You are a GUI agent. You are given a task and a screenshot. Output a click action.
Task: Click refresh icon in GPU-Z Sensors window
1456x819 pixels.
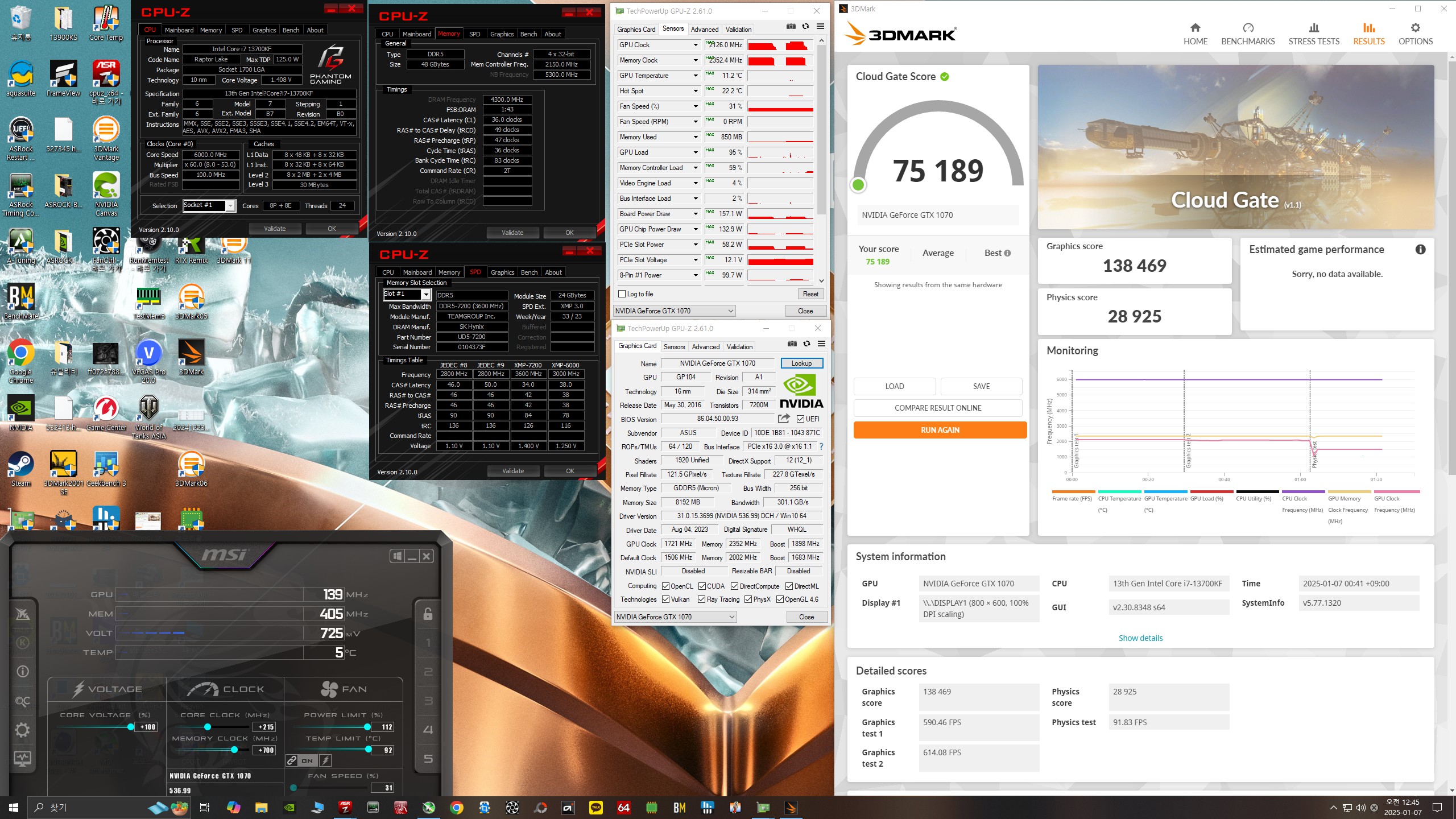coord(805,27)
